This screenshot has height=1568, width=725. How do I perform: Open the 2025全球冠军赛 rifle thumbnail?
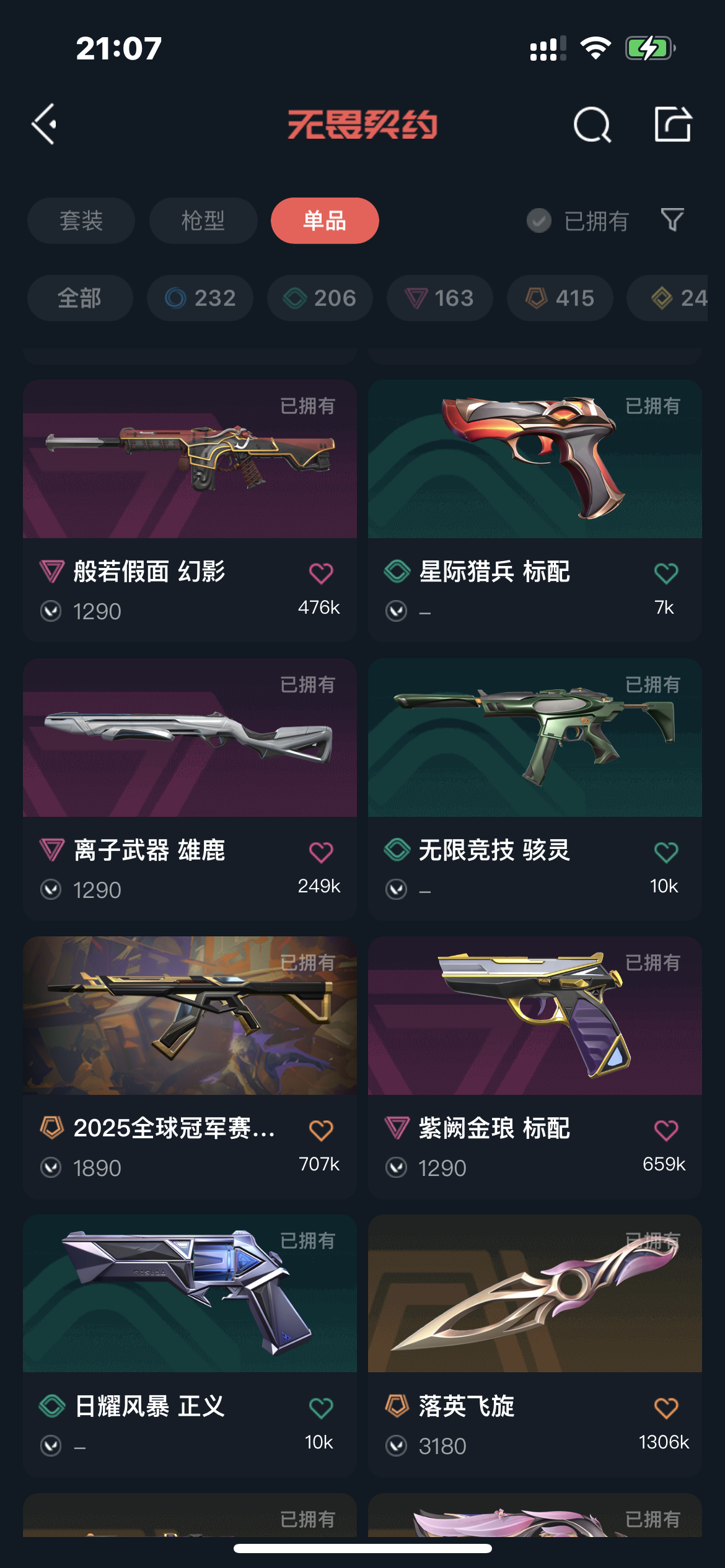(190, 1015)
